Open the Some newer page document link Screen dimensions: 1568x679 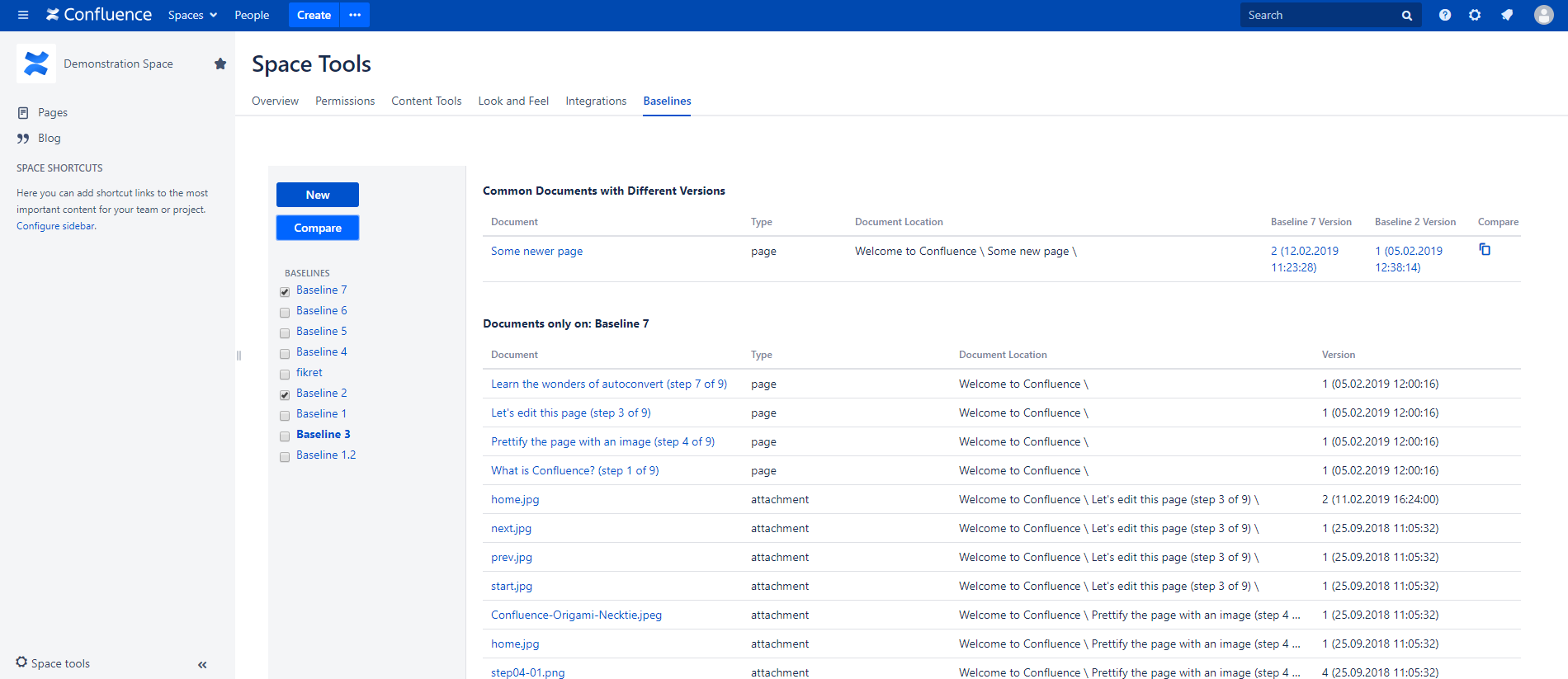point(536,251)
